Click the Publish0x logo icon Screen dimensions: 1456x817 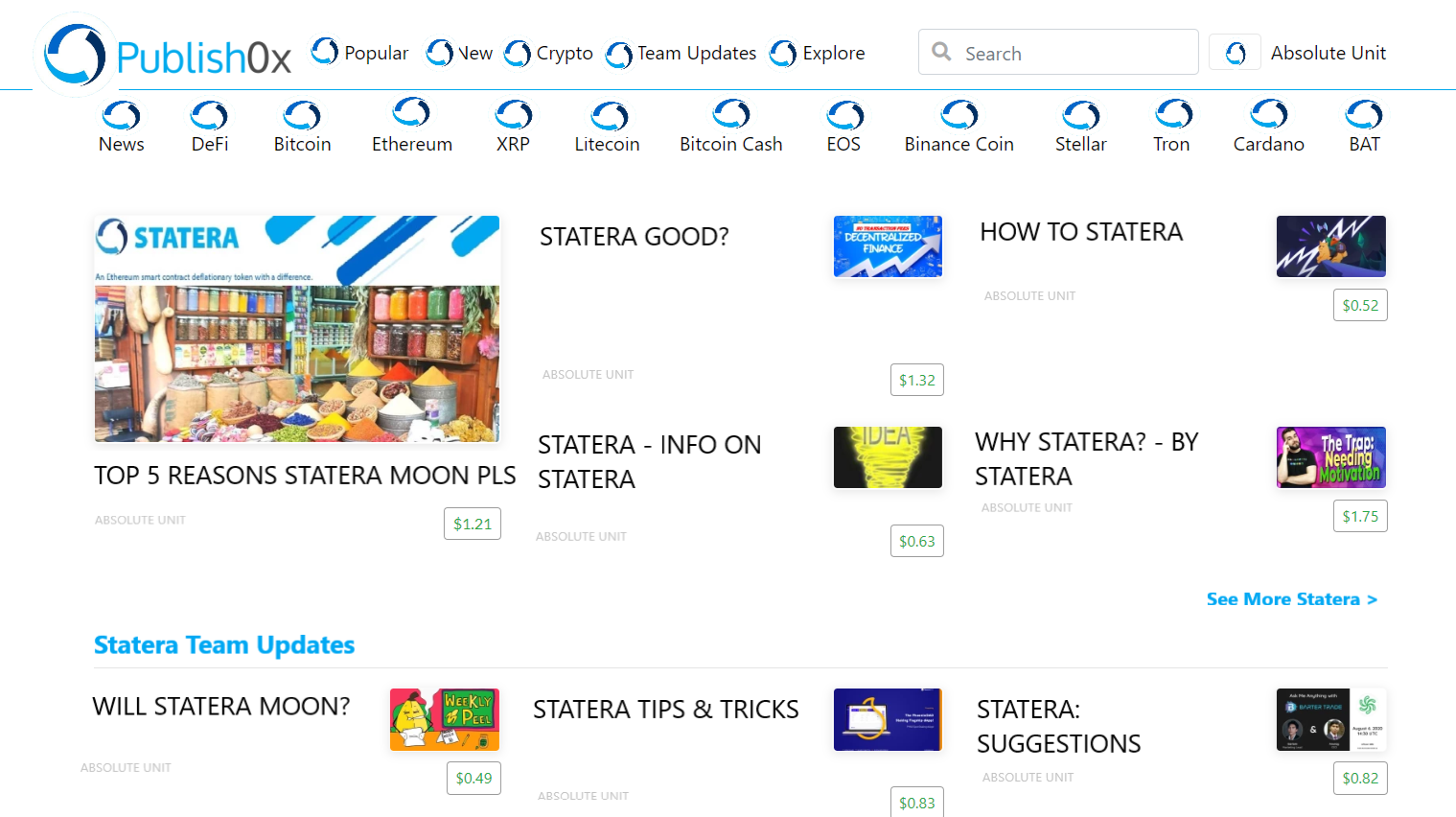point(75,55)
